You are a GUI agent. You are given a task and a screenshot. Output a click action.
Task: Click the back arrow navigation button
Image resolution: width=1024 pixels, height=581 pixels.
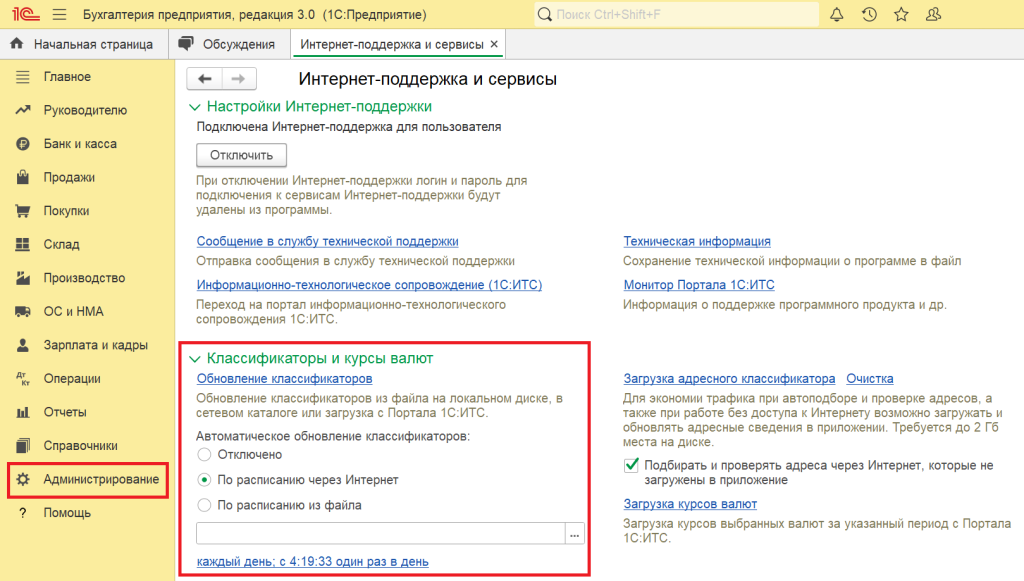click(205, 79)
